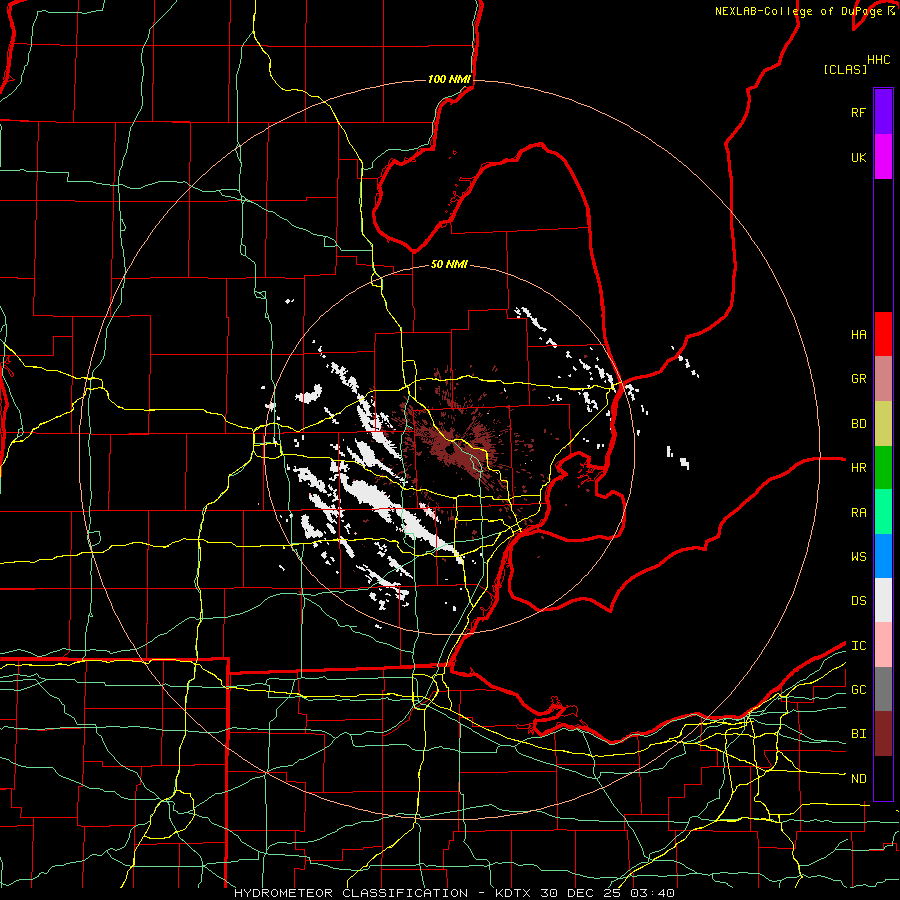The height and width of the screenshot is (900, 900).
Task: Click the BI legend label
Action: [x=858, y=734]
